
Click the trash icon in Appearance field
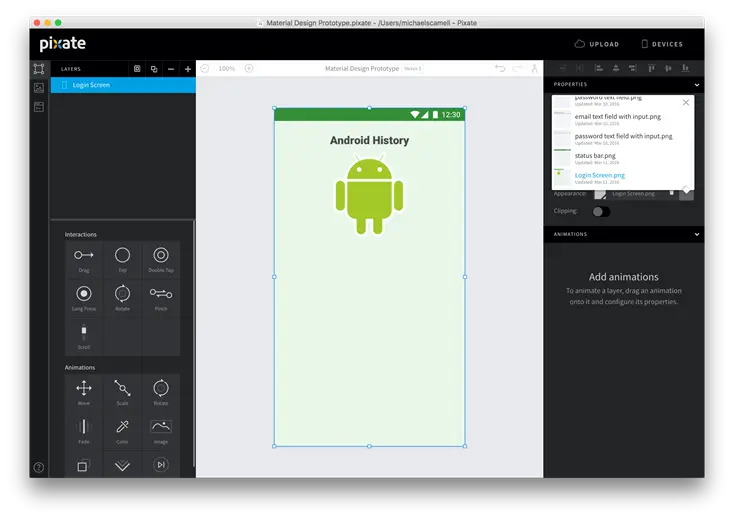click(x=671, y=193)
